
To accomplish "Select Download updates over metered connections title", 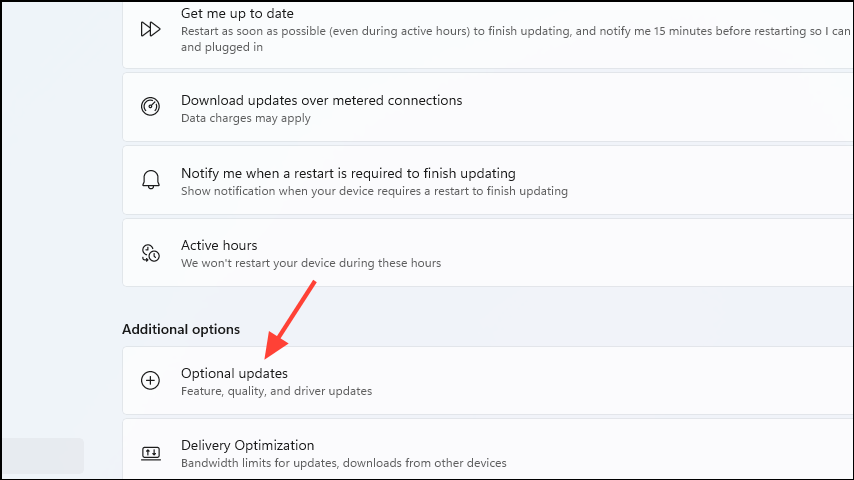I will coord(321,100).
